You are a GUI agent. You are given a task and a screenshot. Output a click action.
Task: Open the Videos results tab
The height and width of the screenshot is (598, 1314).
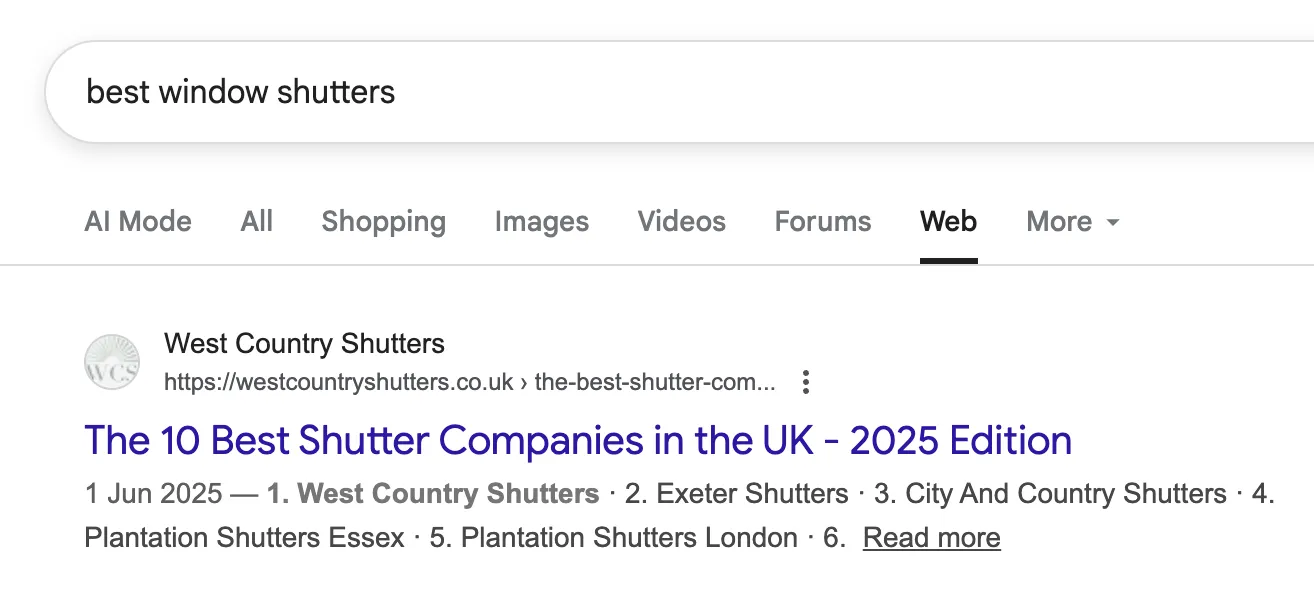[x=681, y=222]
